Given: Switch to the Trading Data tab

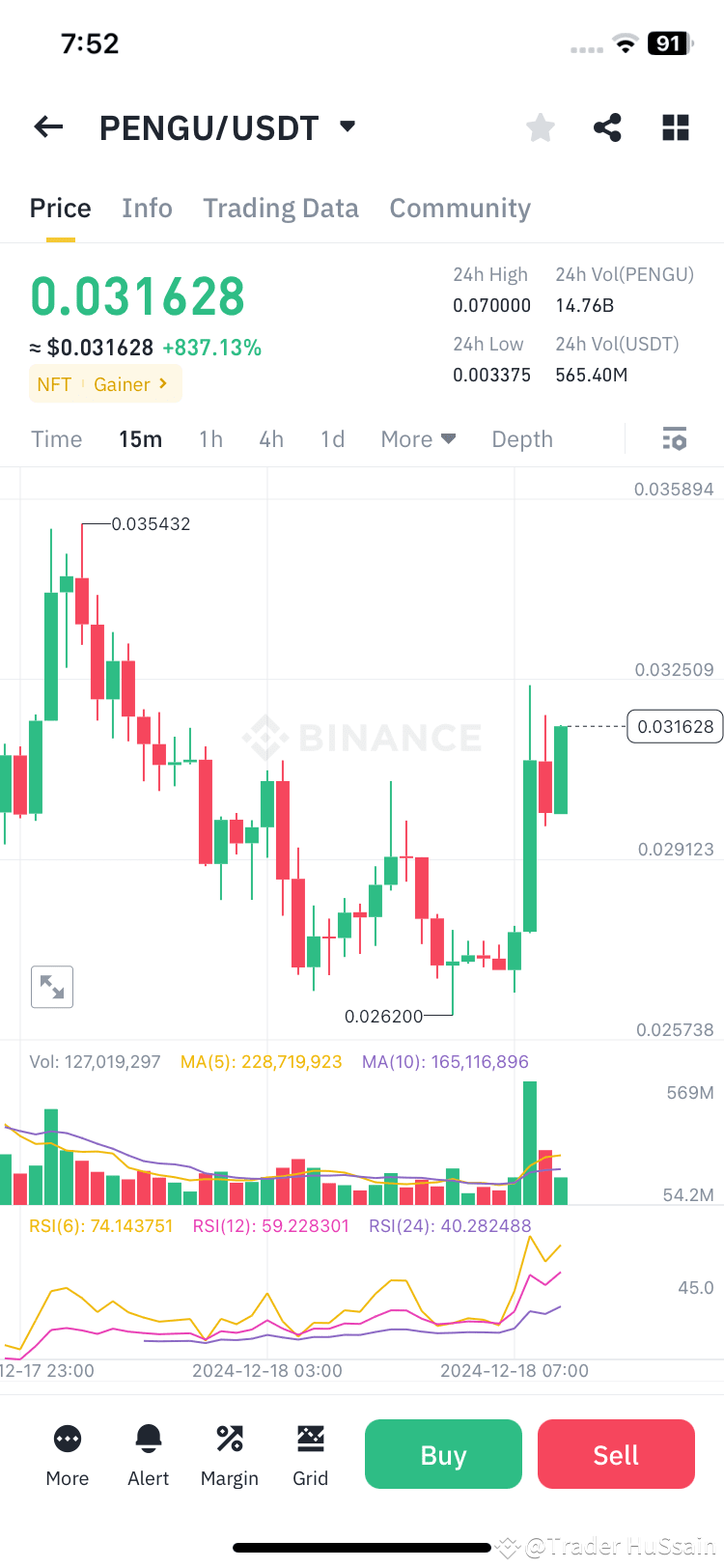Looking at the screenshot, I should click(281, 208).
